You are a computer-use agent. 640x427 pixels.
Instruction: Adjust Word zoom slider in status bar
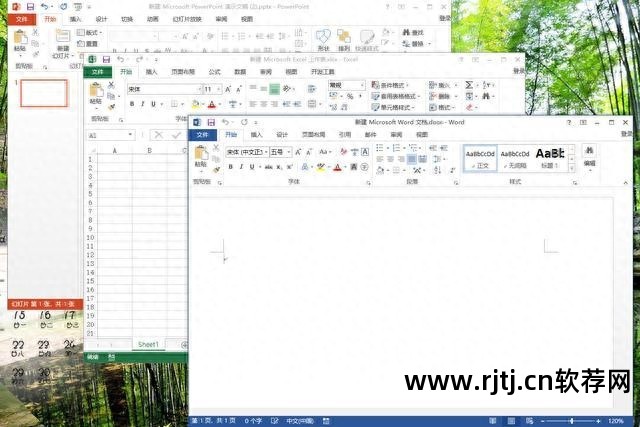click(x=572, y=421)
